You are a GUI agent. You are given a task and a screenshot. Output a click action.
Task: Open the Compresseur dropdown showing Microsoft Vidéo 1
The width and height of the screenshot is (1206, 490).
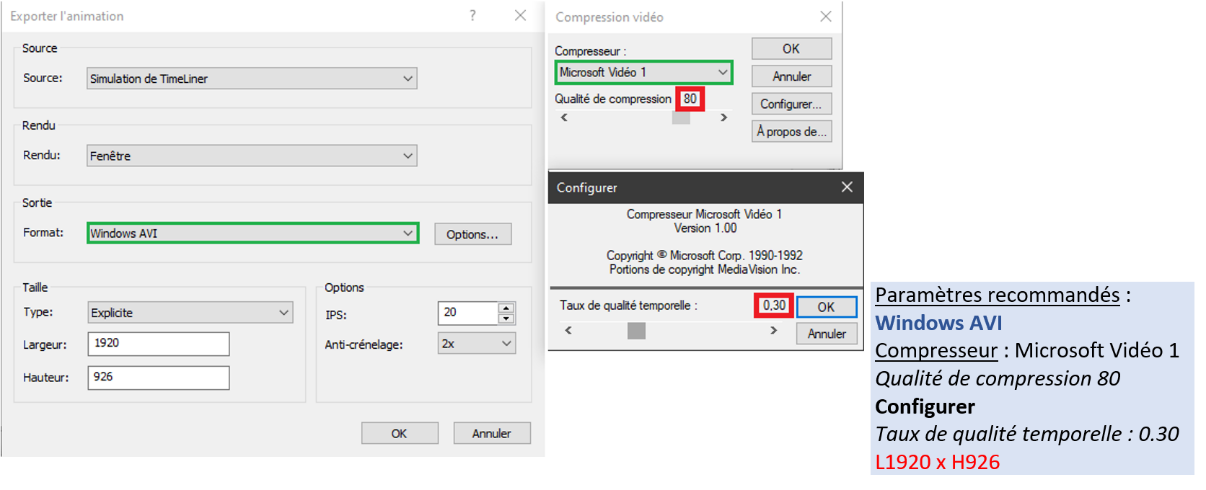point(644,72)
